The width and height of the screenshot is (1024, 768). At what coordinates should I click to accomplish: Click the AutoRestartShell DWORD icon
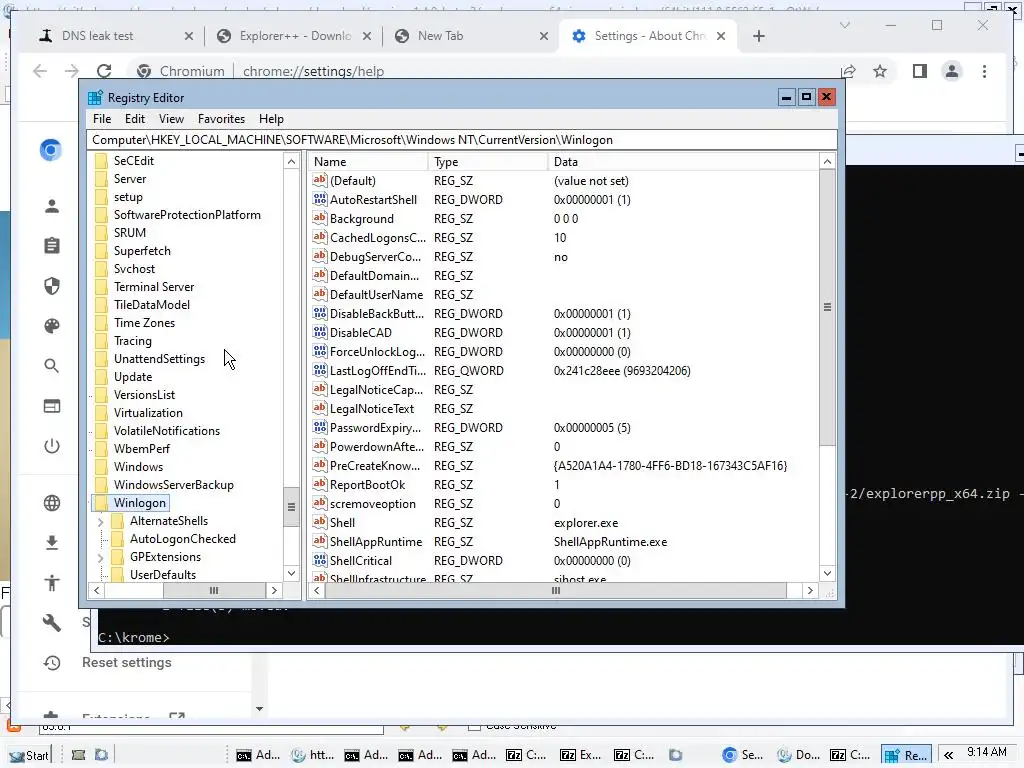click(x=319, y=199)
